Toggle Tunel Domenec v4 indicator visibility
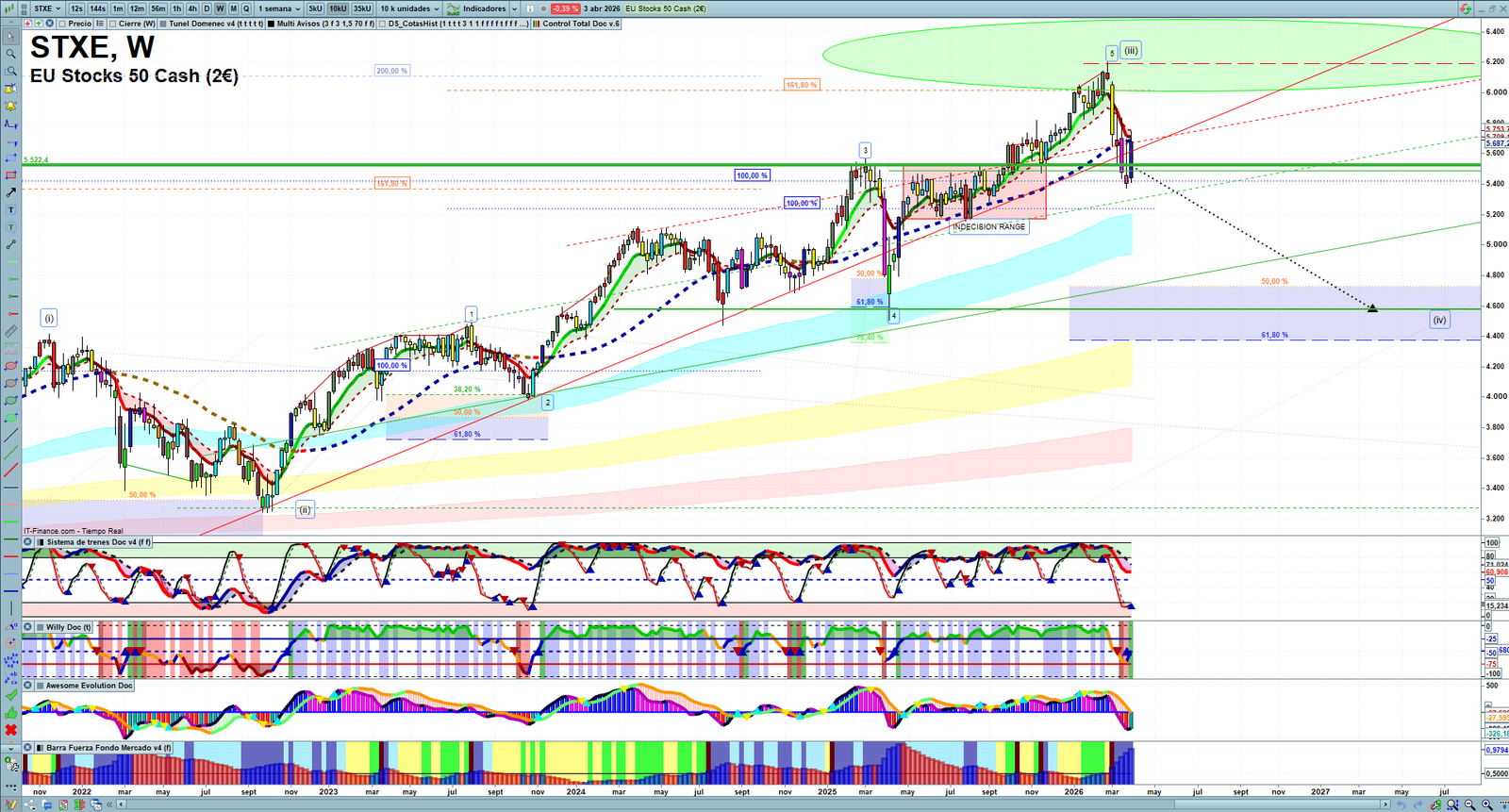 (x=164, y=24)
